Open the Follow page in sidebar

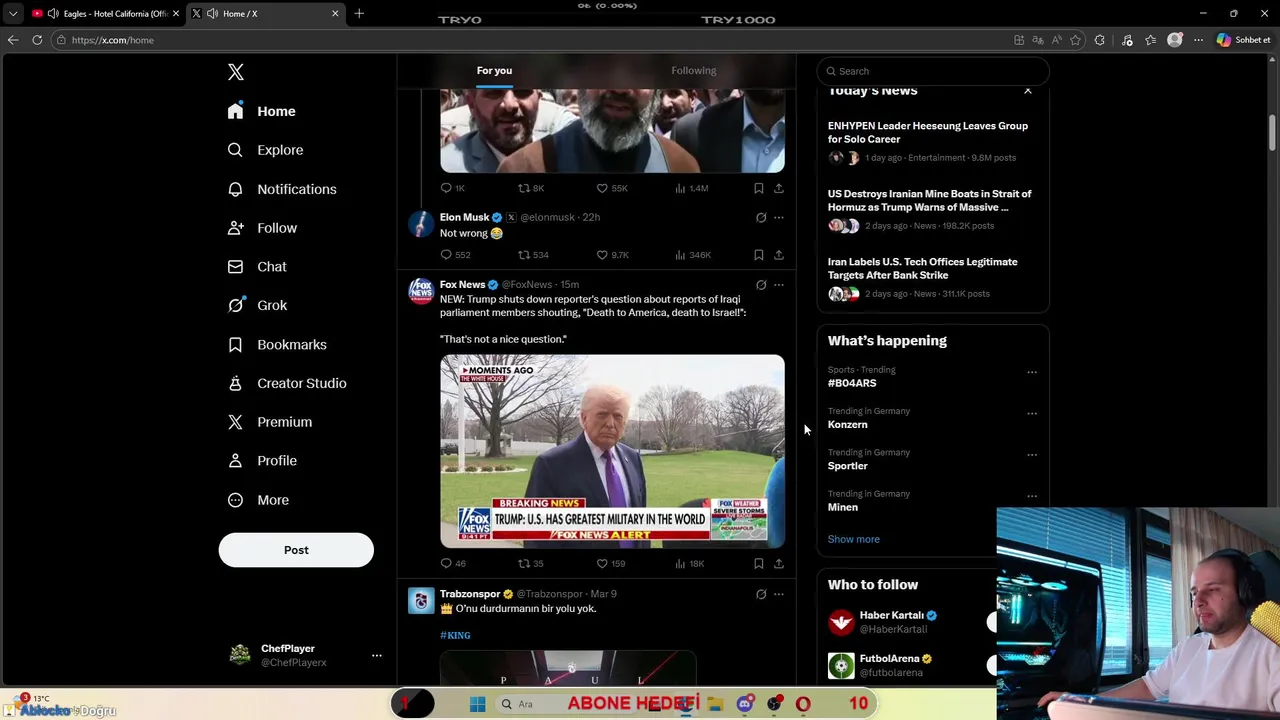click(x=262, y=228)
